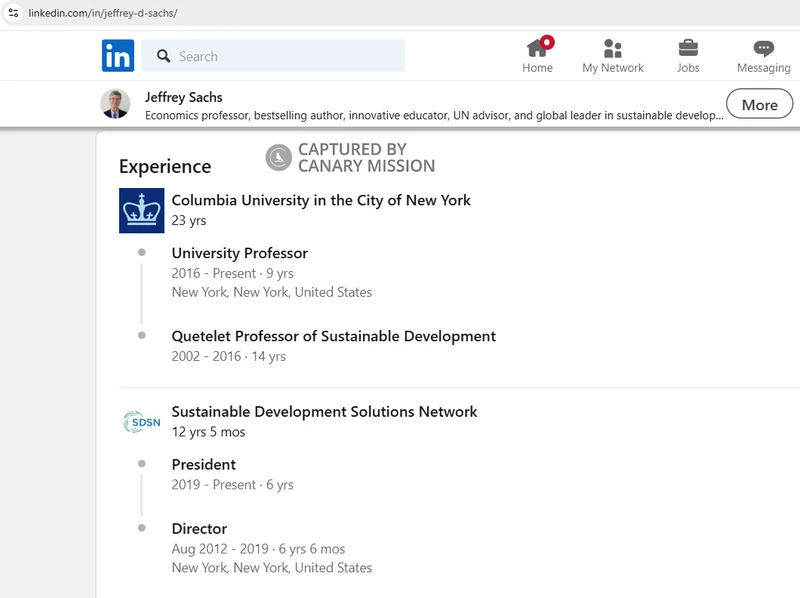Open Columbia University crown logo
Viewport: 800px width, 598px height.
pos(142,211)
